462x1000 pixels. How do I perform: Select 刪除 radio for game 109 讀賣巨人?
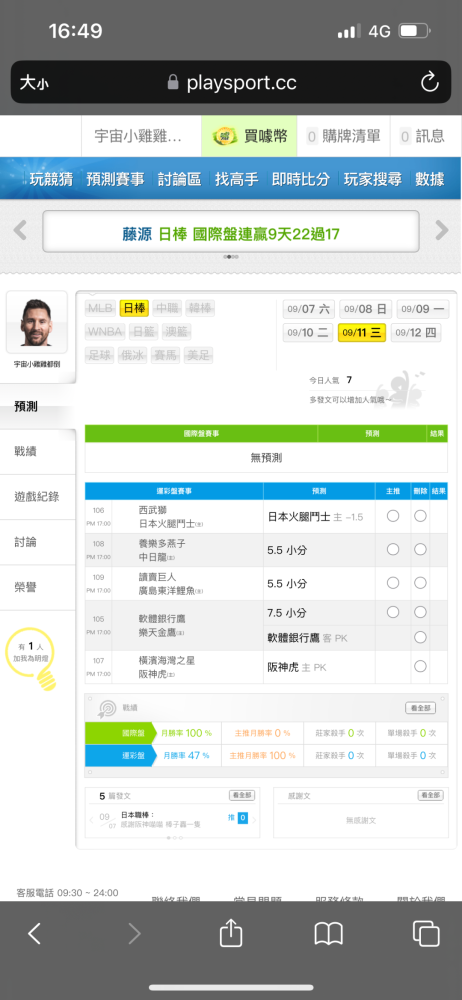pyautogui.click(x=420, y=582)
